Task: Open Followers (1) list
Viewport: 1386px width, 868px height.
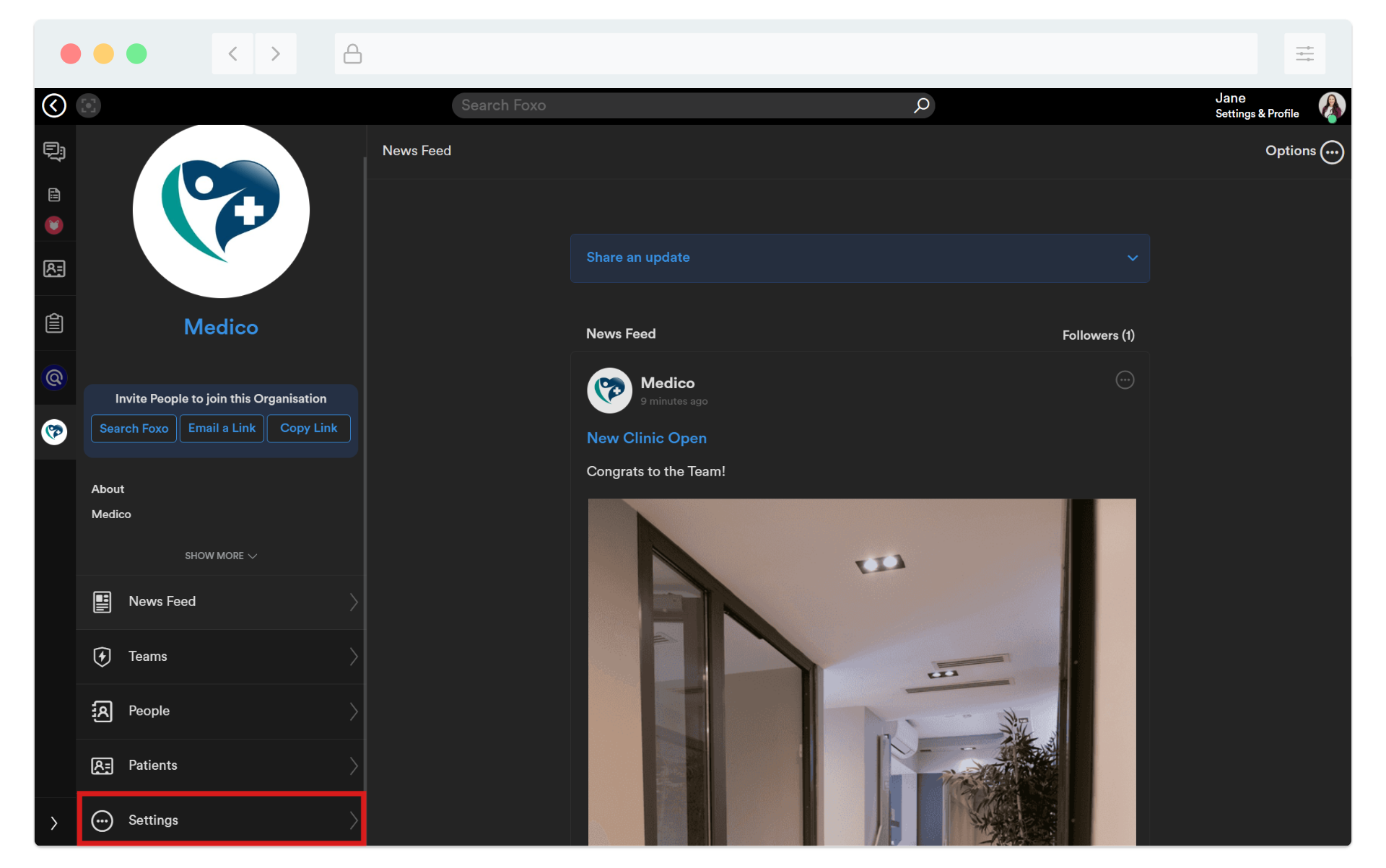Action: coord(1098,336)
